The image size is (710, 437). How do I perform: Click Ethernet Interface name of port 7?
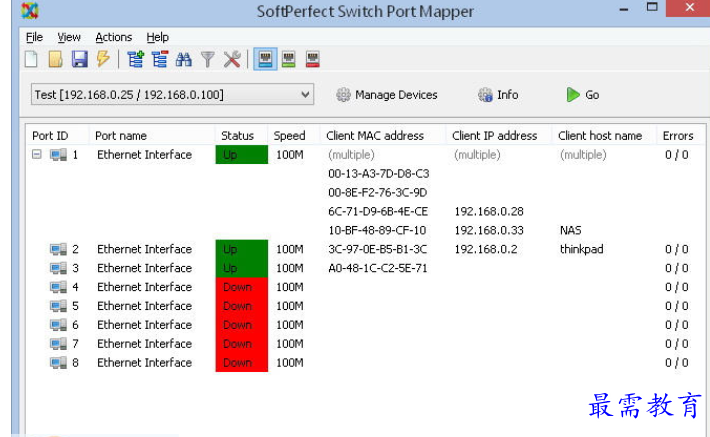pyautogui.click(x=144, y=344)
